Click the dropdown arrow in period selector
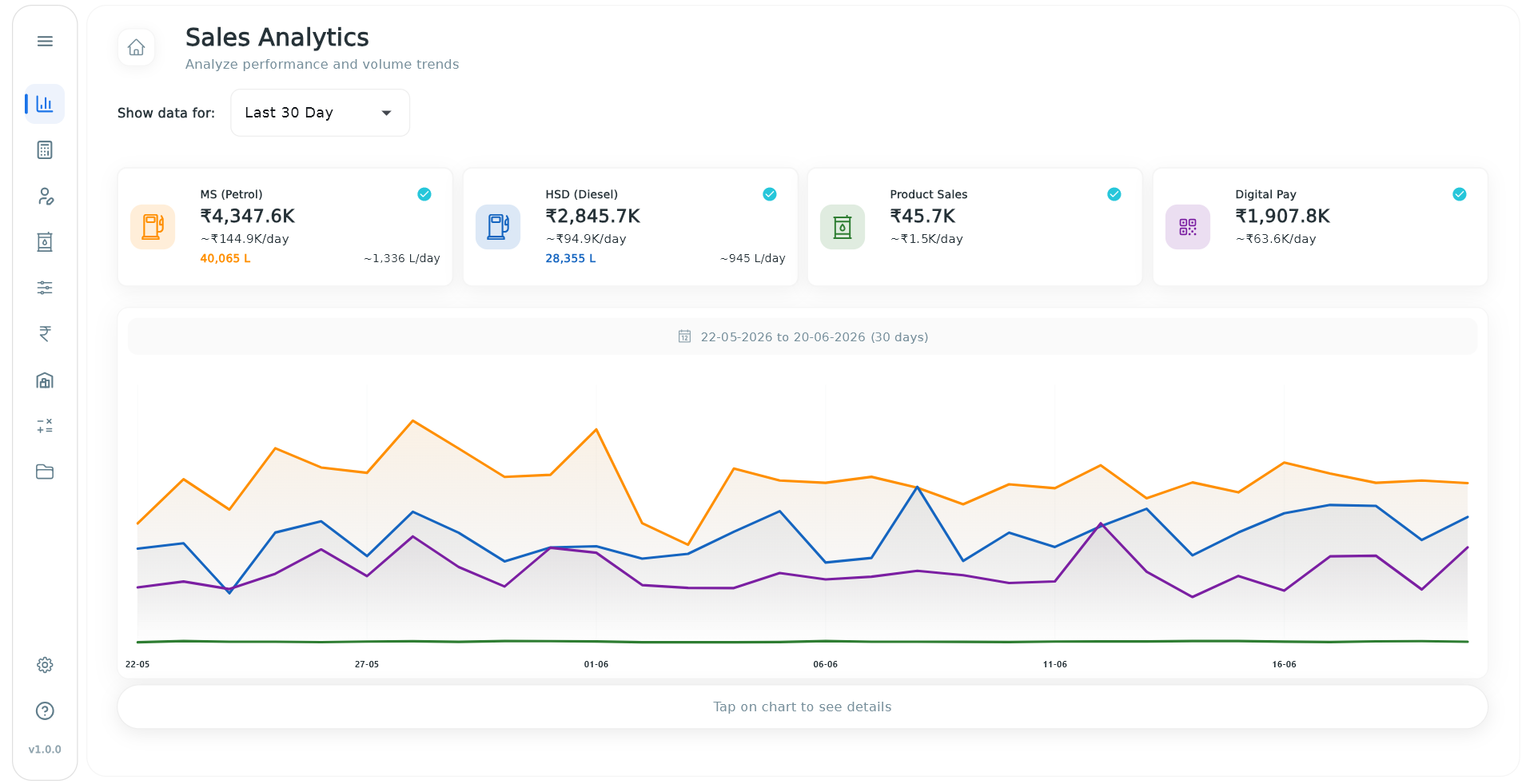1534x784 pixels. pyautogui.click(x=387, y=113)
